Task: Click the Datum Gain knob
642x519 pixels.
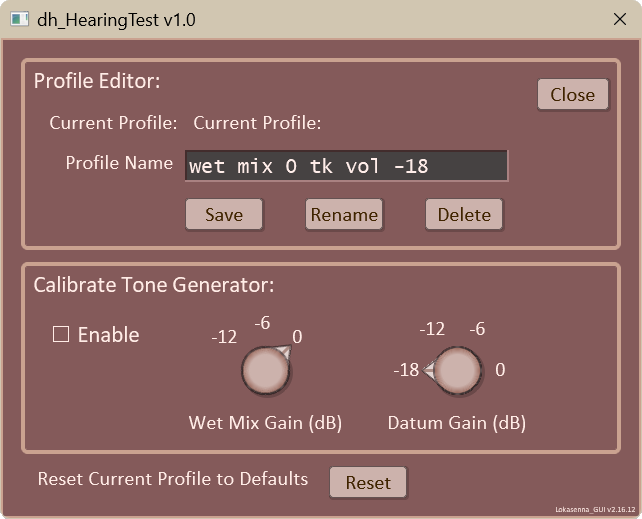Action: 457,370
